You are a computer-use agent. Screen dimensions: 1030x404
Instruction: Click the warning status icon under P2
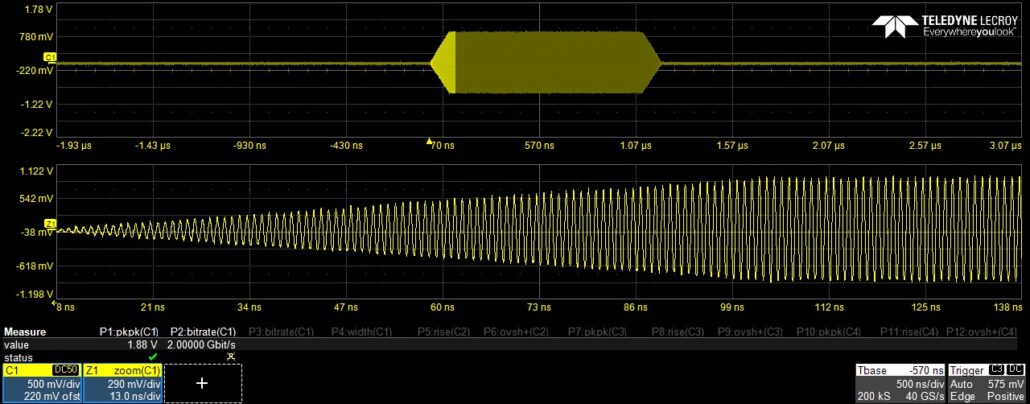click(230, 356)
